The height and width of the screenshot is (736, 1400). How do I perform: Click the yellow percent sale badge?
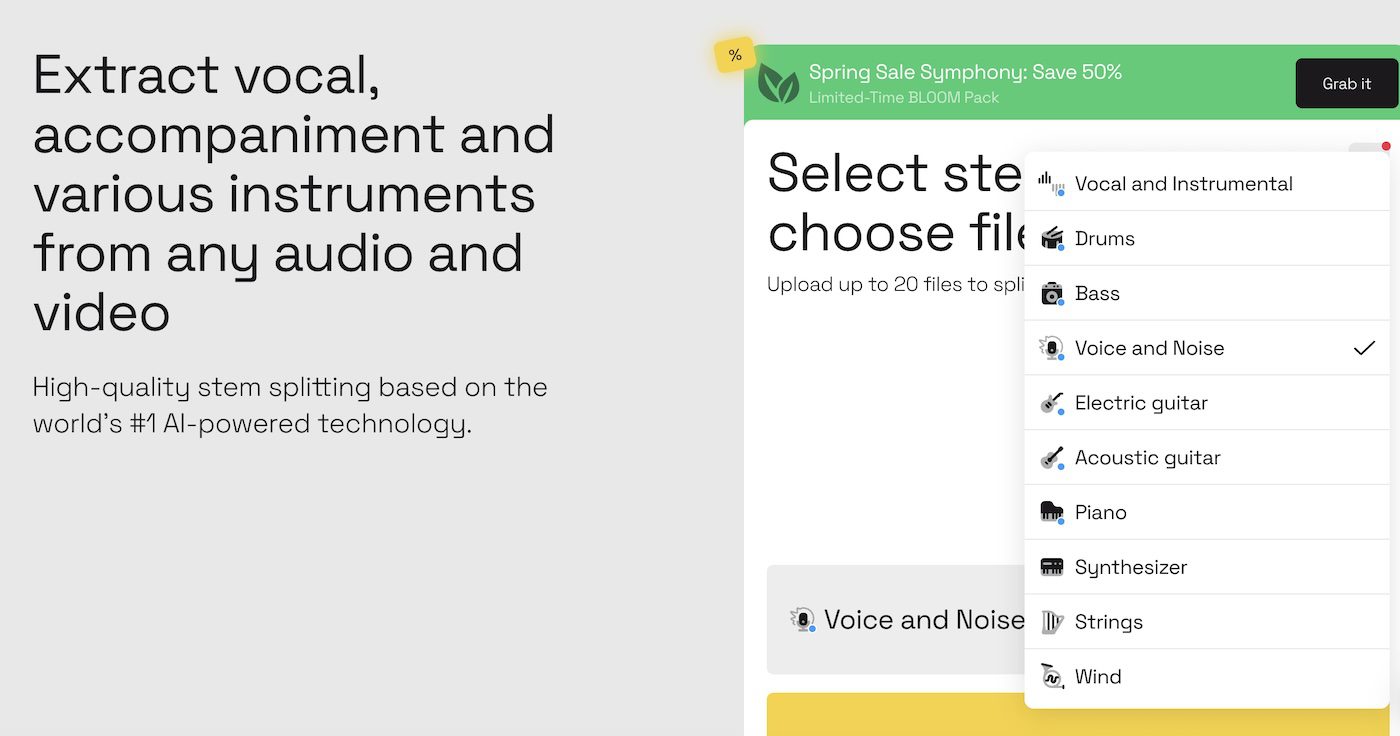(x=735, y=54)
